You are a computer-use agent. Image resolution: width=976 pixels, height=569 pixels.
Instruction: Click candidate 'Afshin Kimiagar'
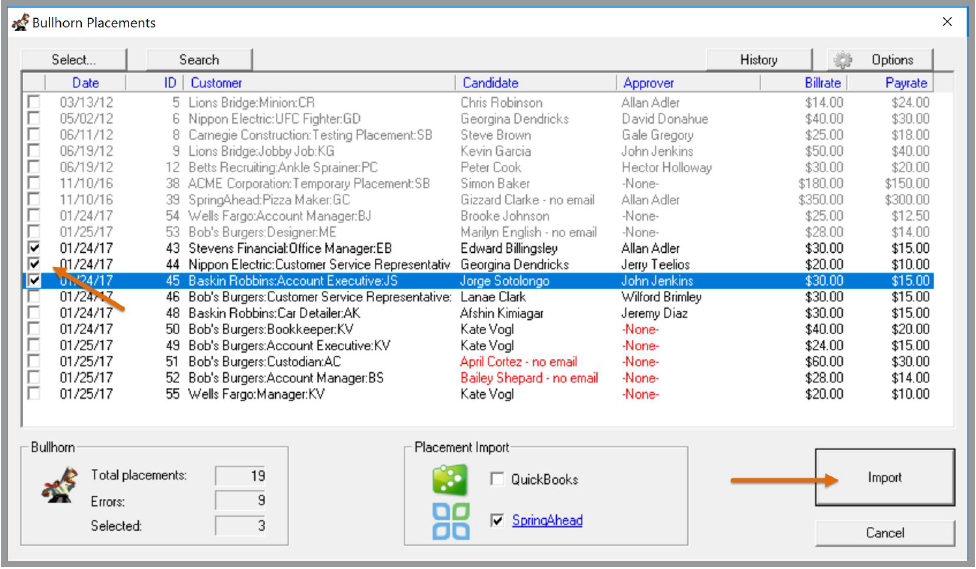502,313
